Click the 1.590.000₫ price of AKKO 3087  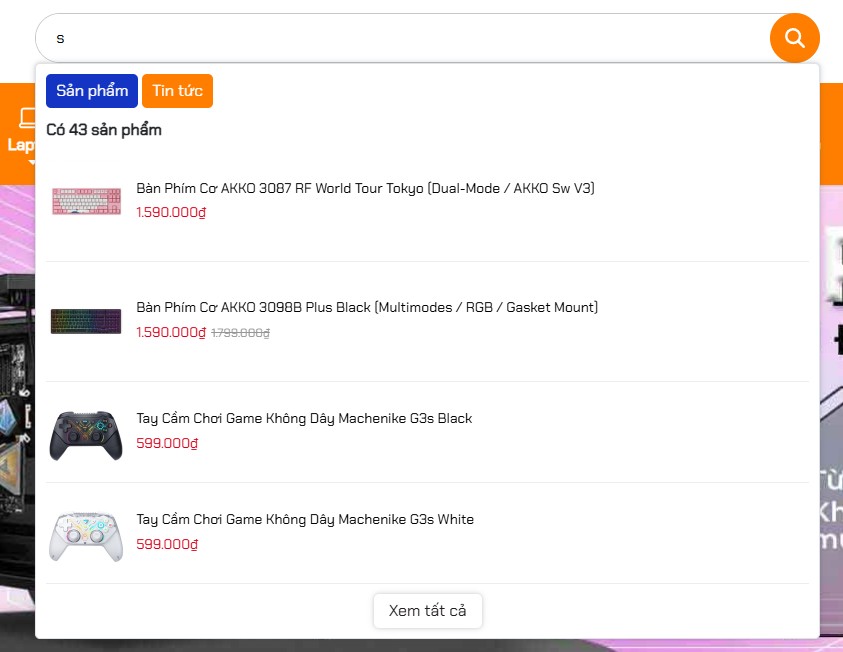[x=171, y=212]
